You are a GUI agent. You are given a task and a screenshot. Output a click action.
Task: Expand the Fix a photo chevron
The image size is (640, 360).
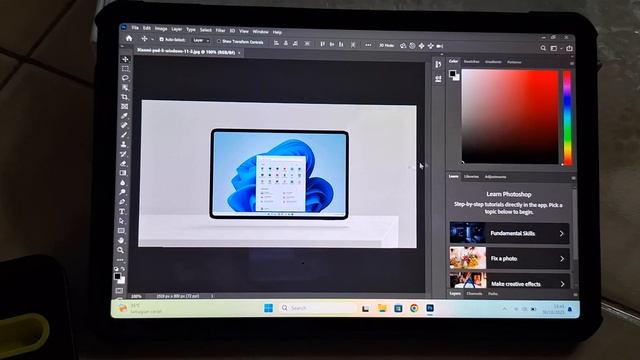click(562, 259)
